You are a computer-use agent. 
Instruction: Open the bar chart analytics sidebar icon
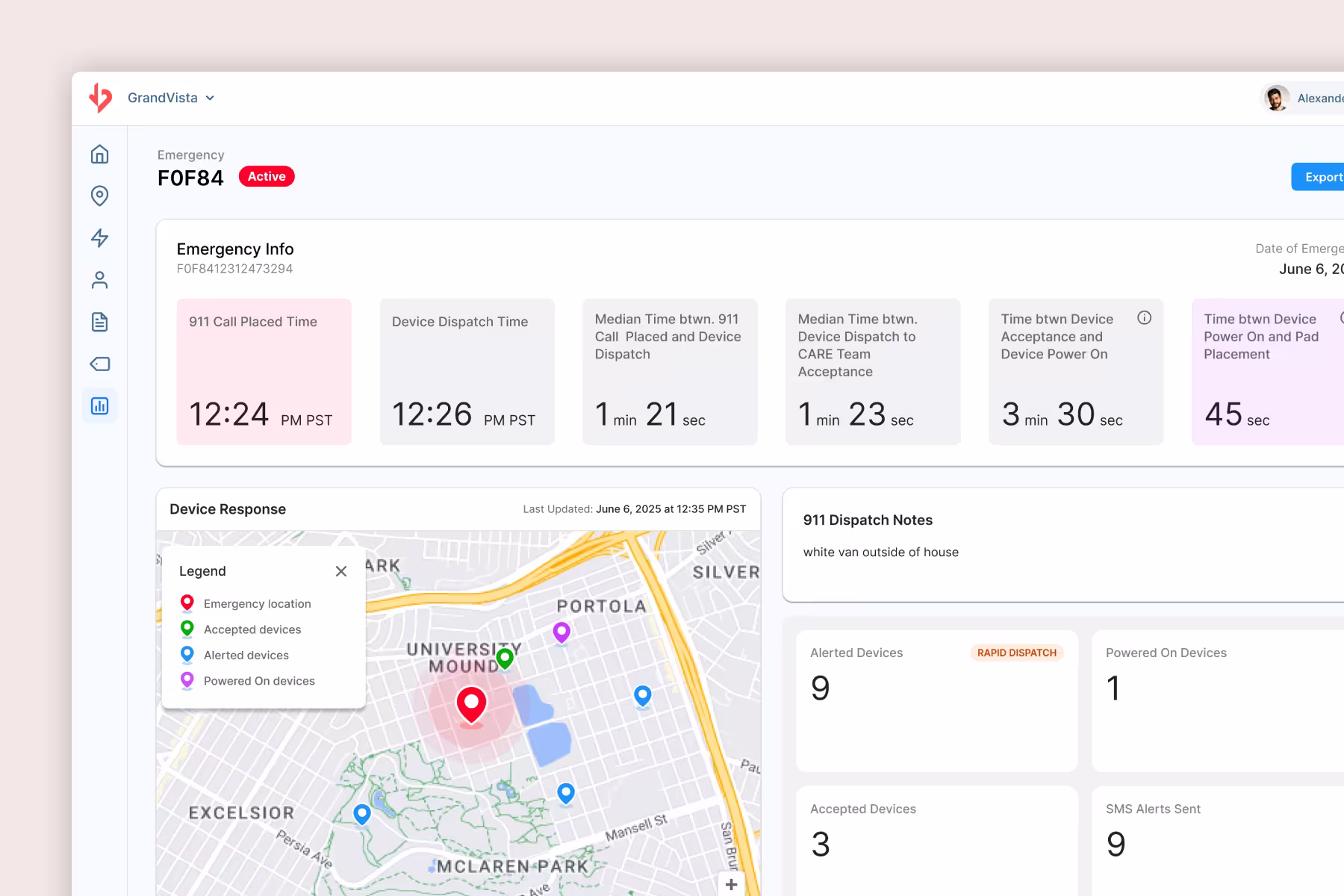pyautogui.click(x=99, y=406)
